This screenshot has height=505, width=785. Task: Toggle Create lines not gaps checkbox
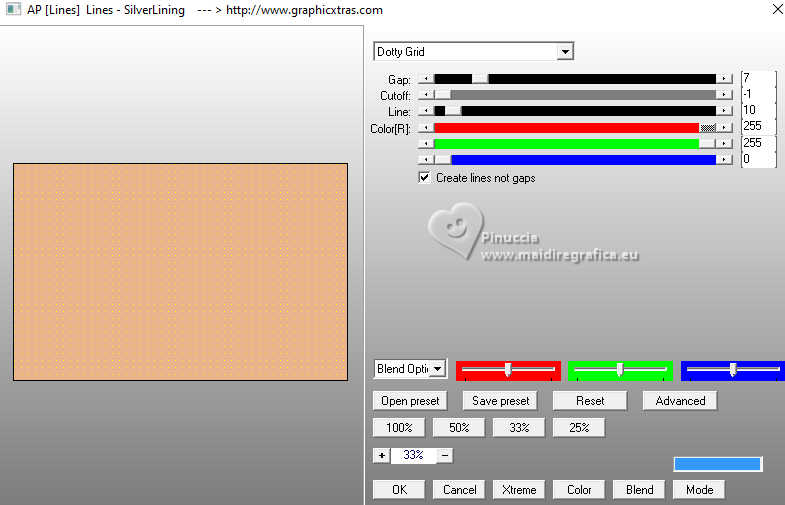click(x=424, y=178)
